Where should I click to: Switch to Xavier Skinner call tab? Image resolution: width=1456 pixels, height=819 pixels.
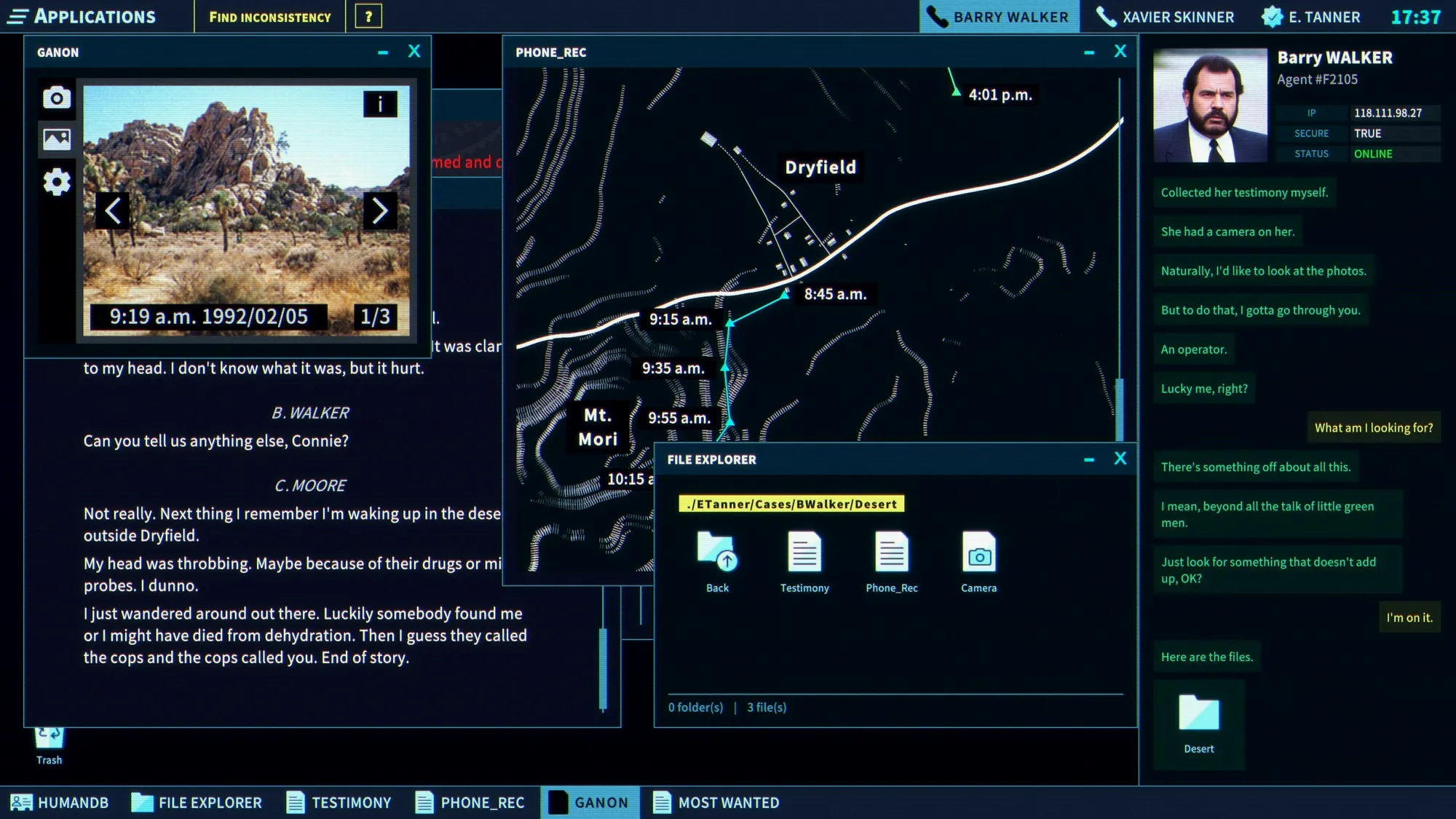tap(1165, 17)
